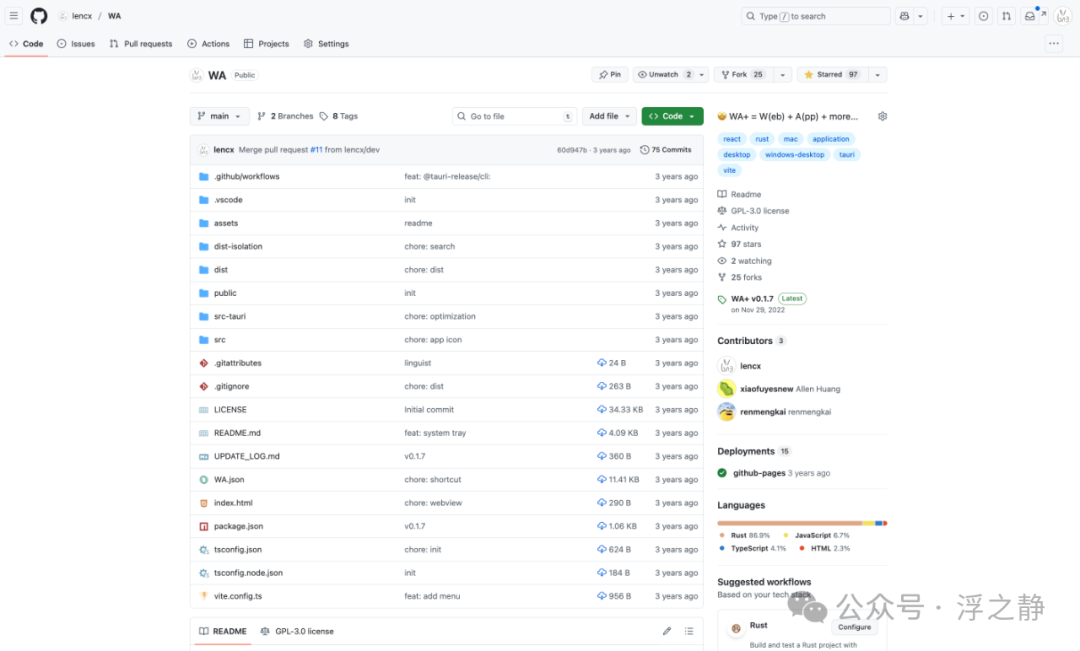Click the tauri topic tag

[847, 155]
